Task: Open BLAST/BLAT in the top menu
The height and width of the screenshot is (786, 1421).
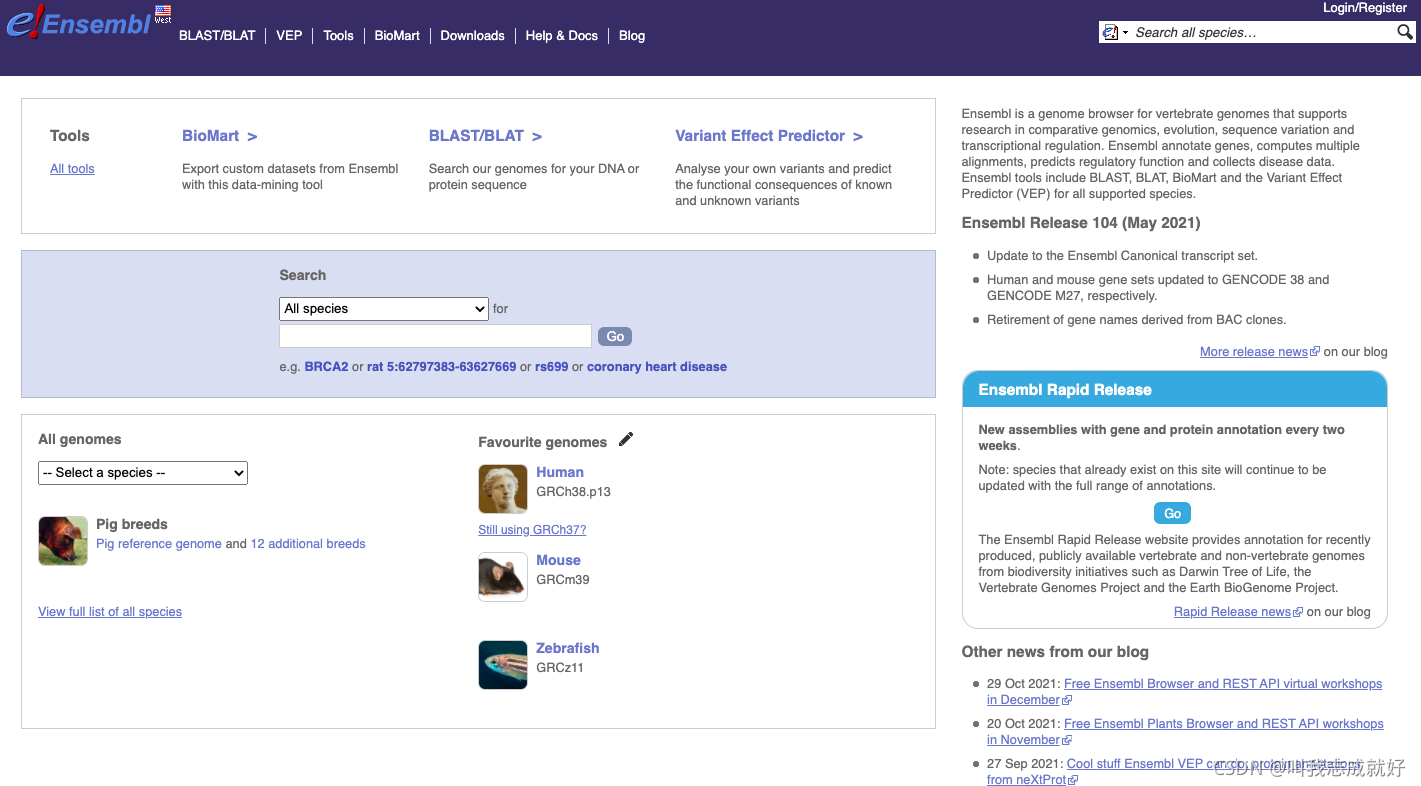Action: coord(217,36)
